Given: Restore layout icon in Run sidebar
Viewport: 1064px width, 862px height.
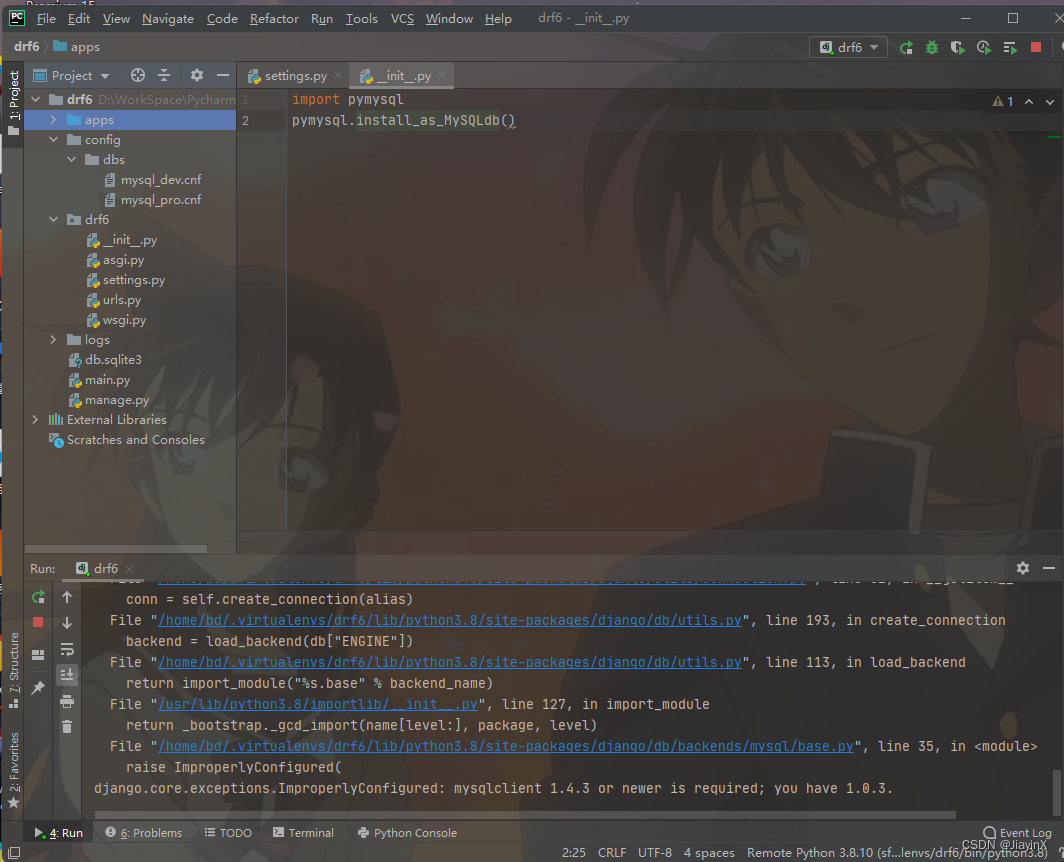Looking at the screenshot, I should (x=38, y=654).
